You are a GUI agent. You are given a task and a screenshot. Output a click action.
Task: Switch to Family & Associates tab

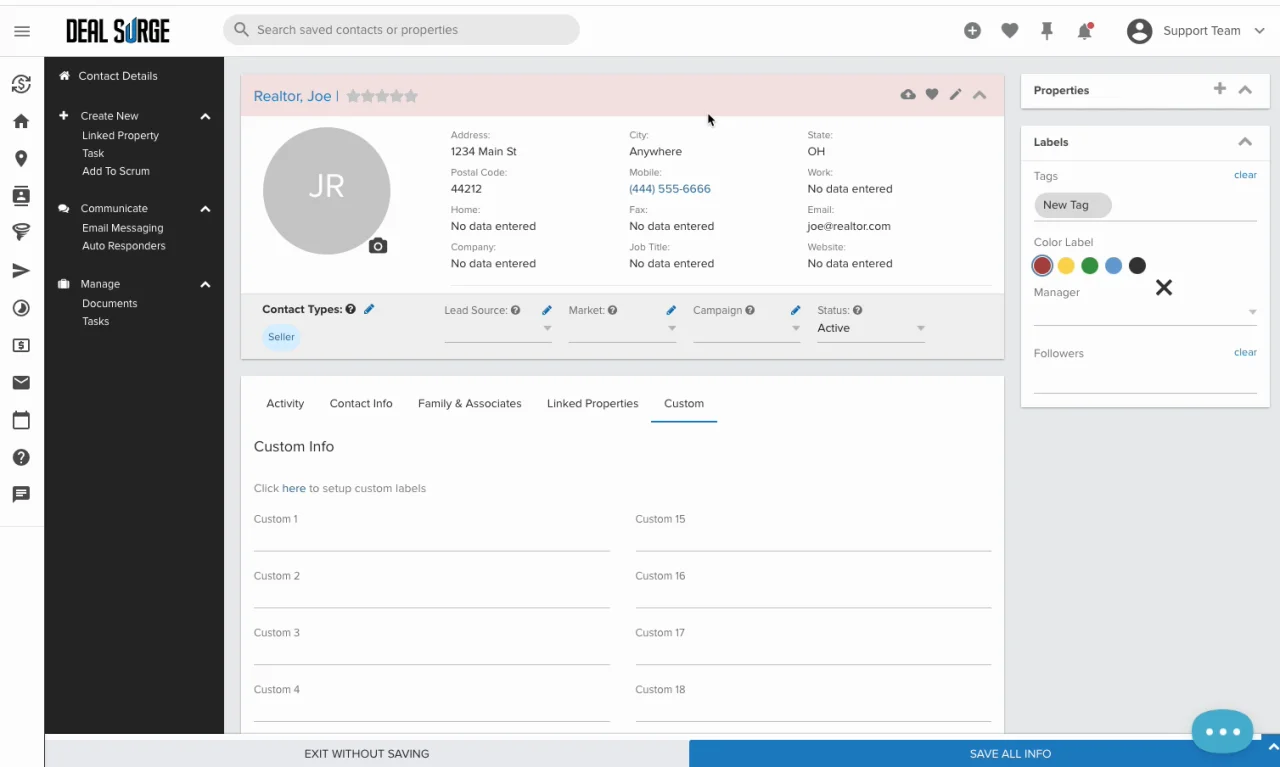tap(470, 404)
